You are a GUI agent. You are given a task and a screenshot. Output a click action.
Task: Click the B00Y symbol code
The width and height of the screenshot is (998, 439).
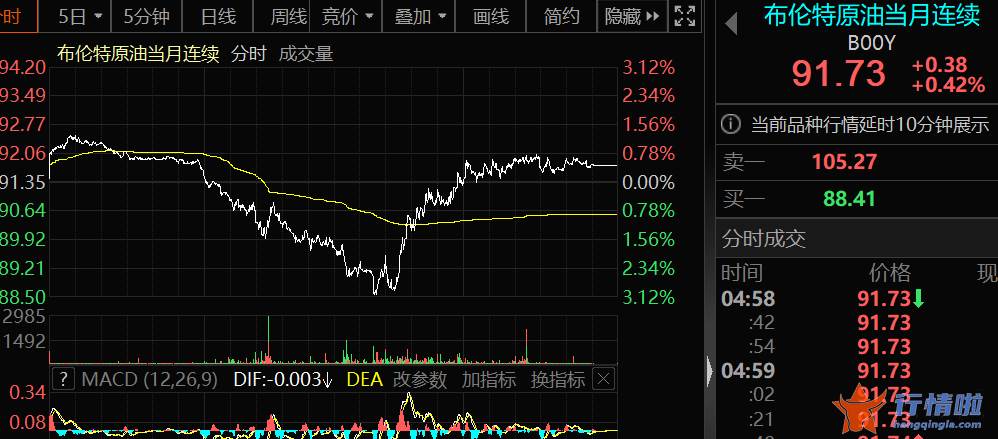[871, 43]
